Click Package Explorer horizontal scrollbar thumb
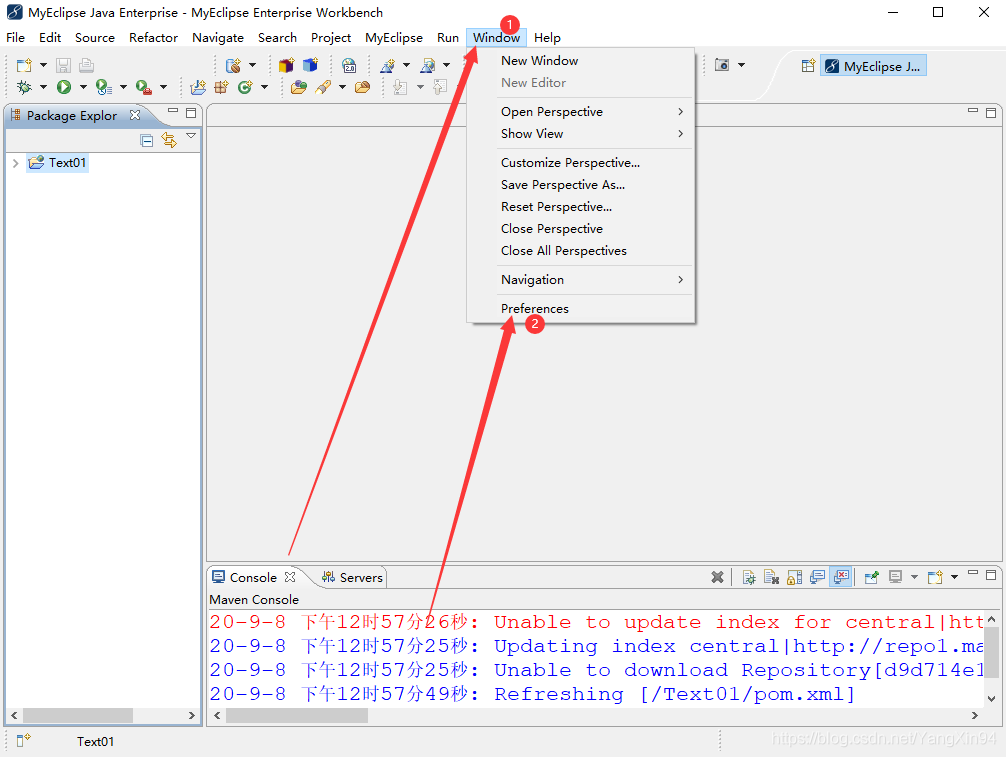The height and width of the screenshot is (757, 1006). point(78,715)
